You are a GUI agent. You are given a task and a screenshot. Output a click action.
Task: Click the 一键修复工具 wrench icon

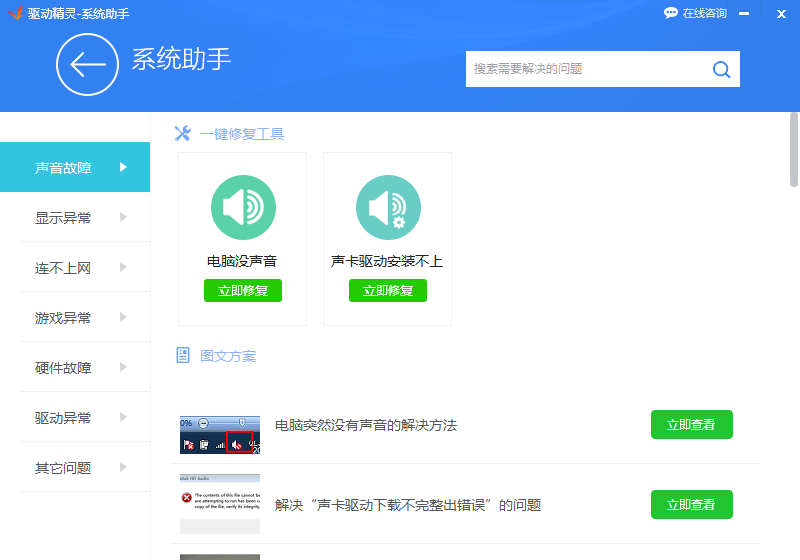182,133
